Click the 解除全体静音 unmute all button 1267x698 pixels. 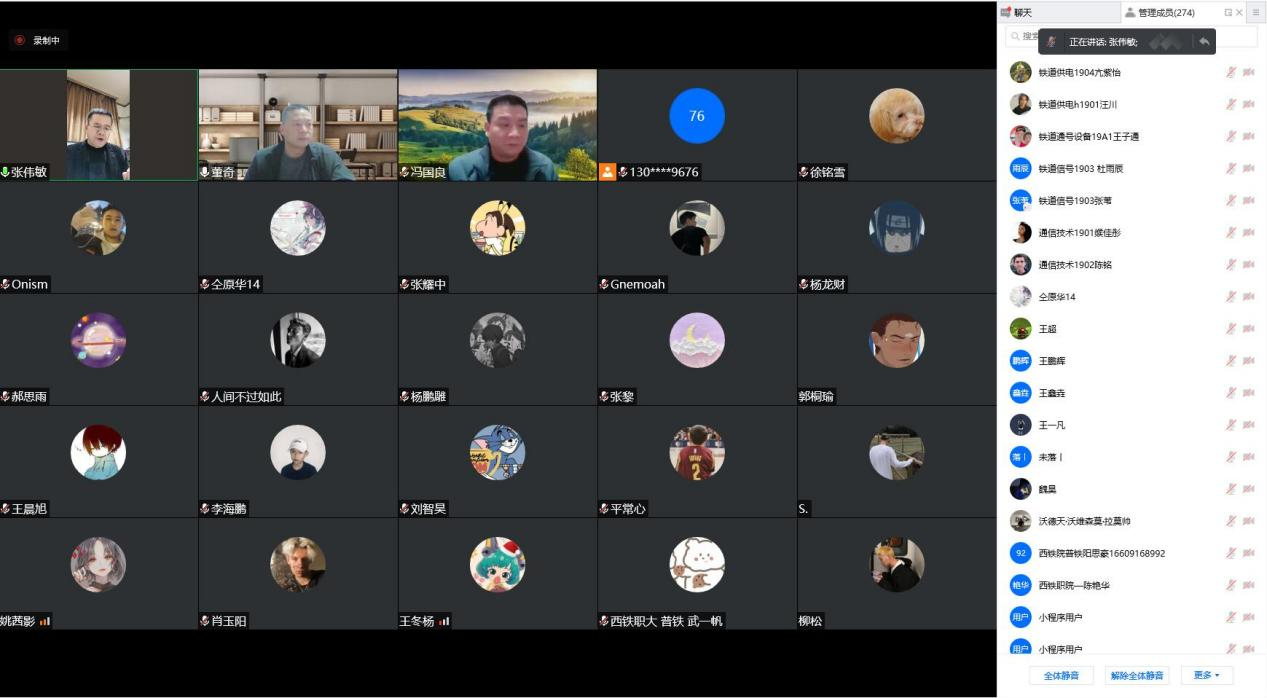(1137, 676)
